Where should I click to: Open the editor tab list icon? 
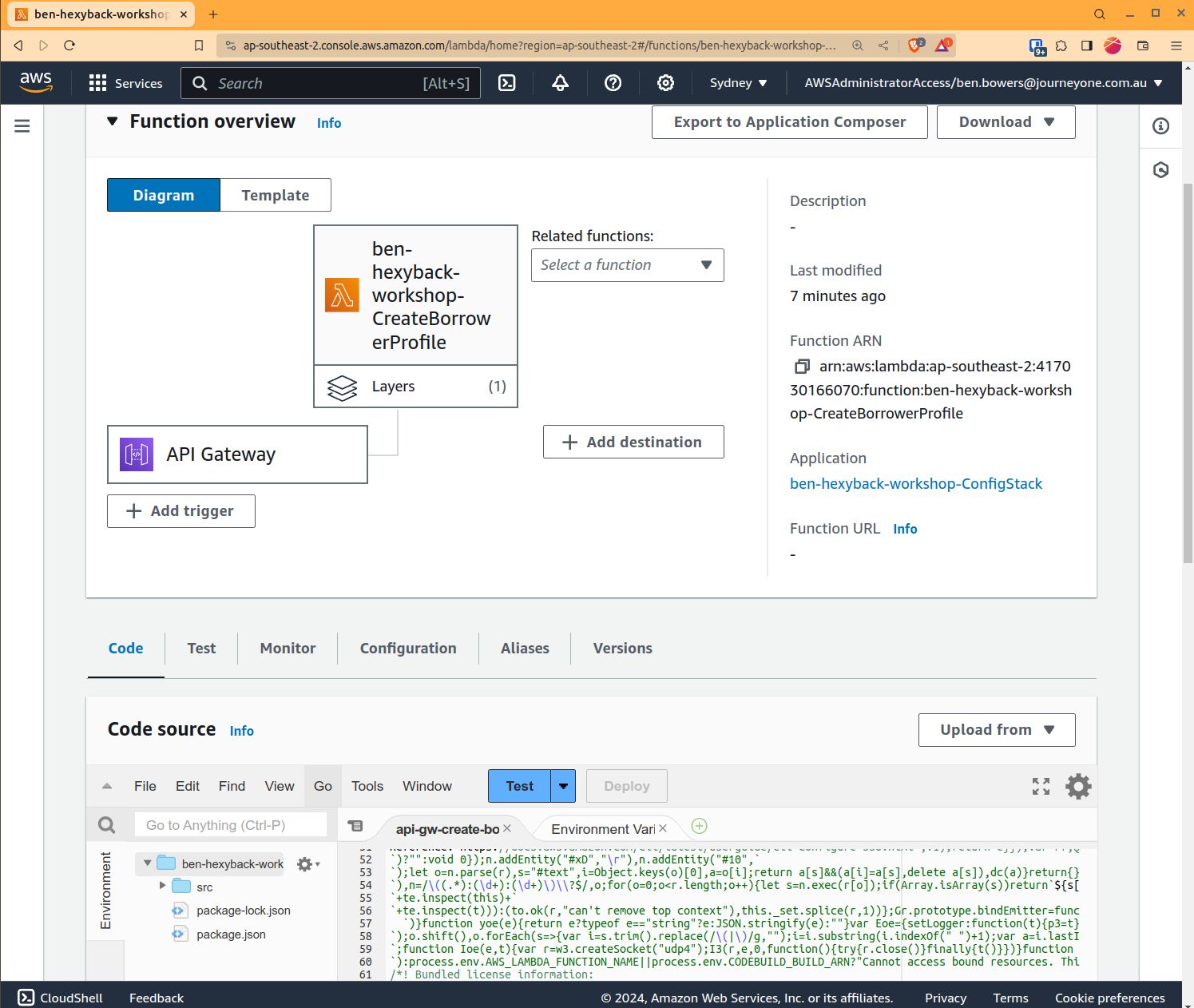(x=355, y=826)
